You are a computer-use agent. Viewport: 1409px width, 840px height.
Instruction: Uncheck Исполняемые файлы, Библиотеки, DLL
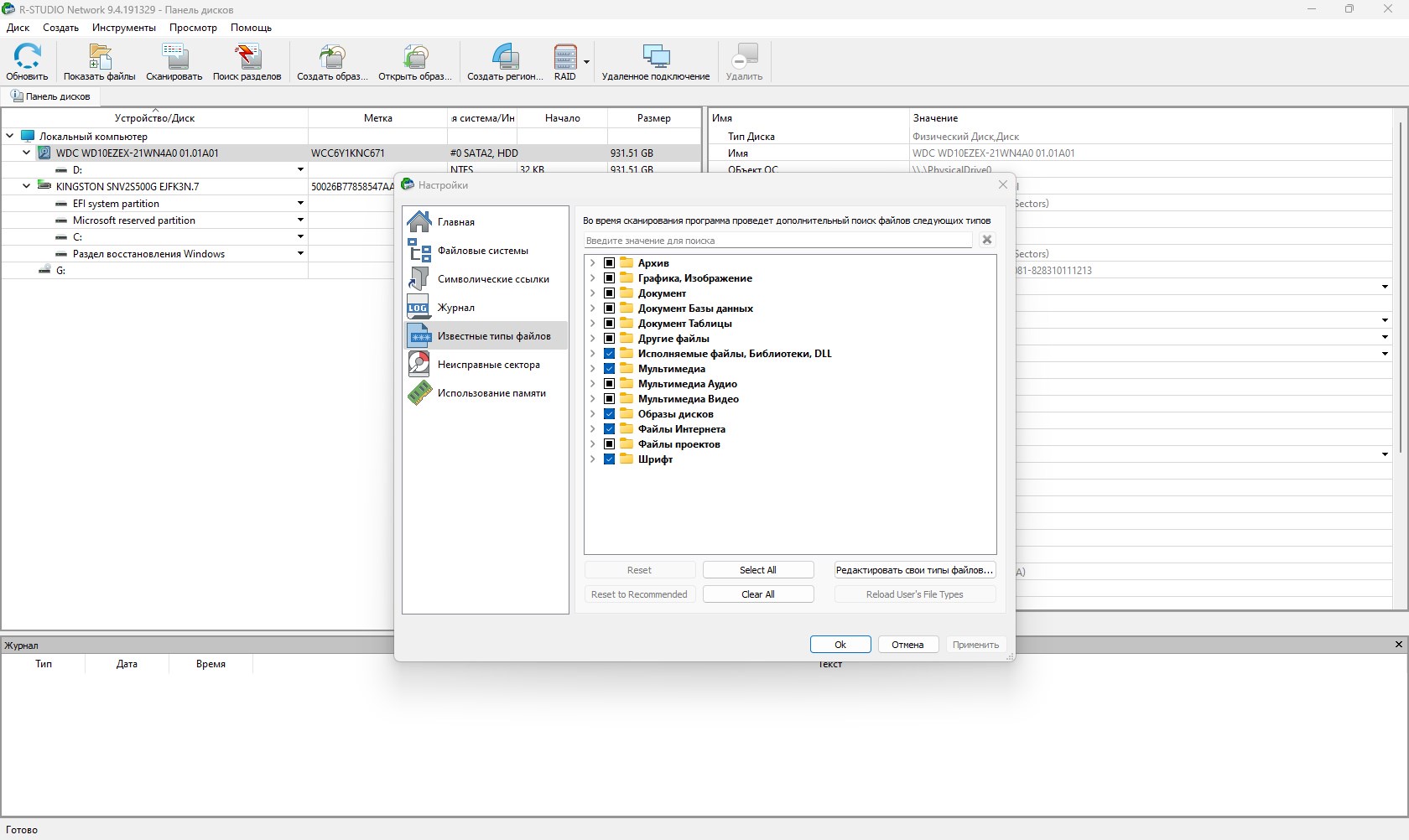point(610,354)
